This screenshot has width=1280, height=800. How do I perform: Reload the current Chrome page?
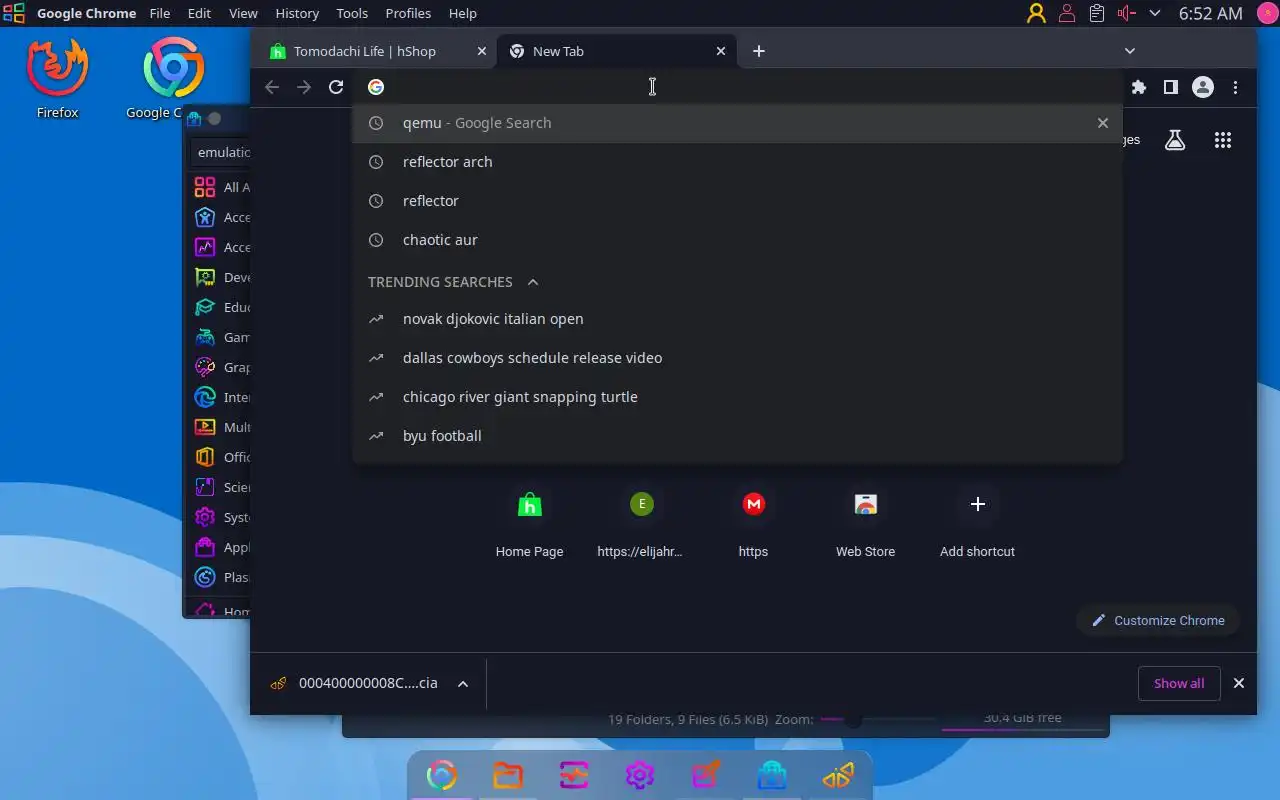click(336, 87)
